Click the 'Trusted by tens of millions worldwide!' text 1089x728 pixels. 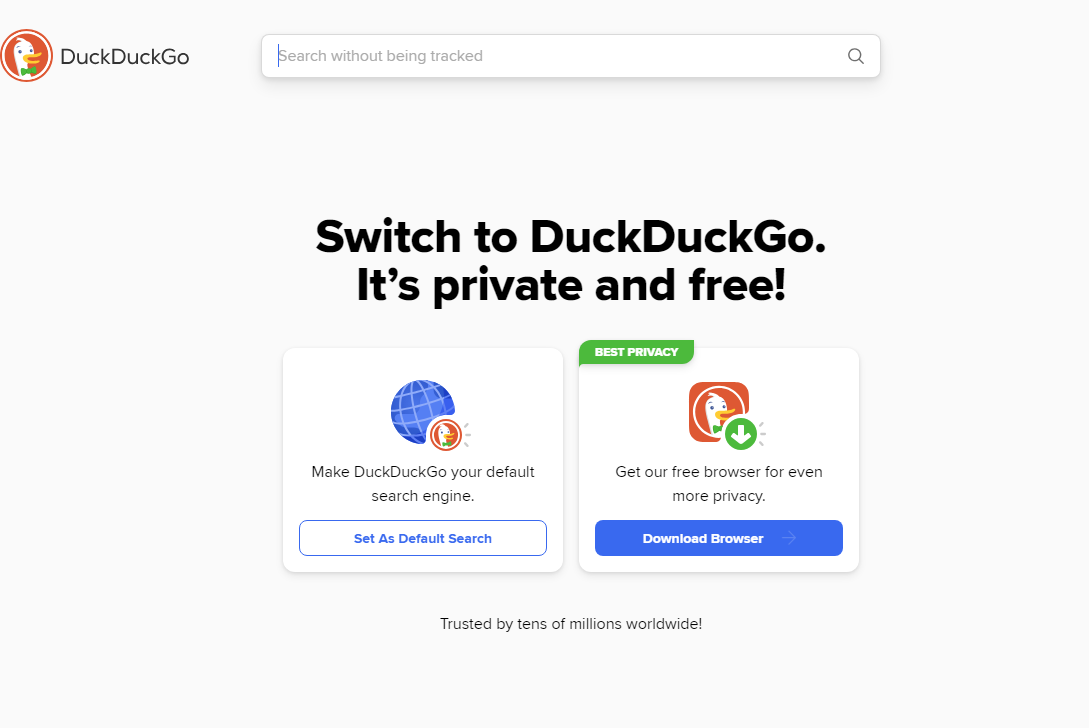(x=571, y=624)
